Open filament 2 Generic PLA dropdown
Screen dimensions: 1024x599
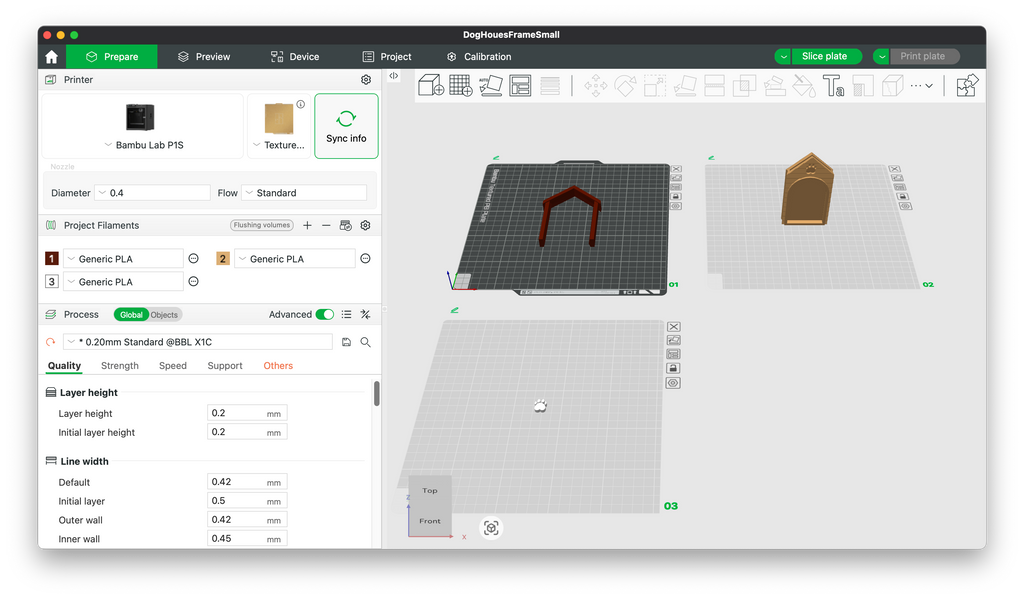(295, 259)
